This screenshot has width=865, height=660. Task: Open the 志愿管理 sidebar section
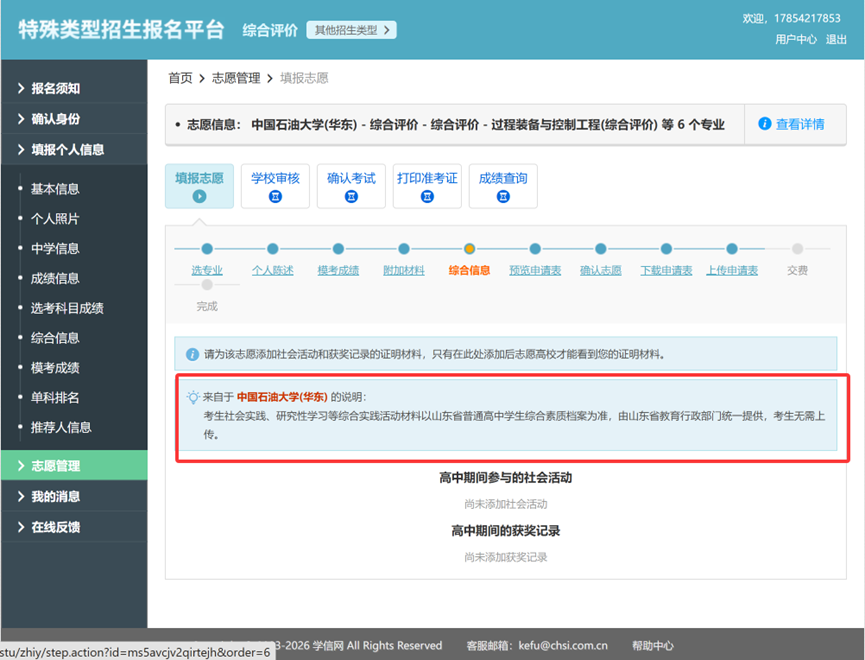[74, 466]
